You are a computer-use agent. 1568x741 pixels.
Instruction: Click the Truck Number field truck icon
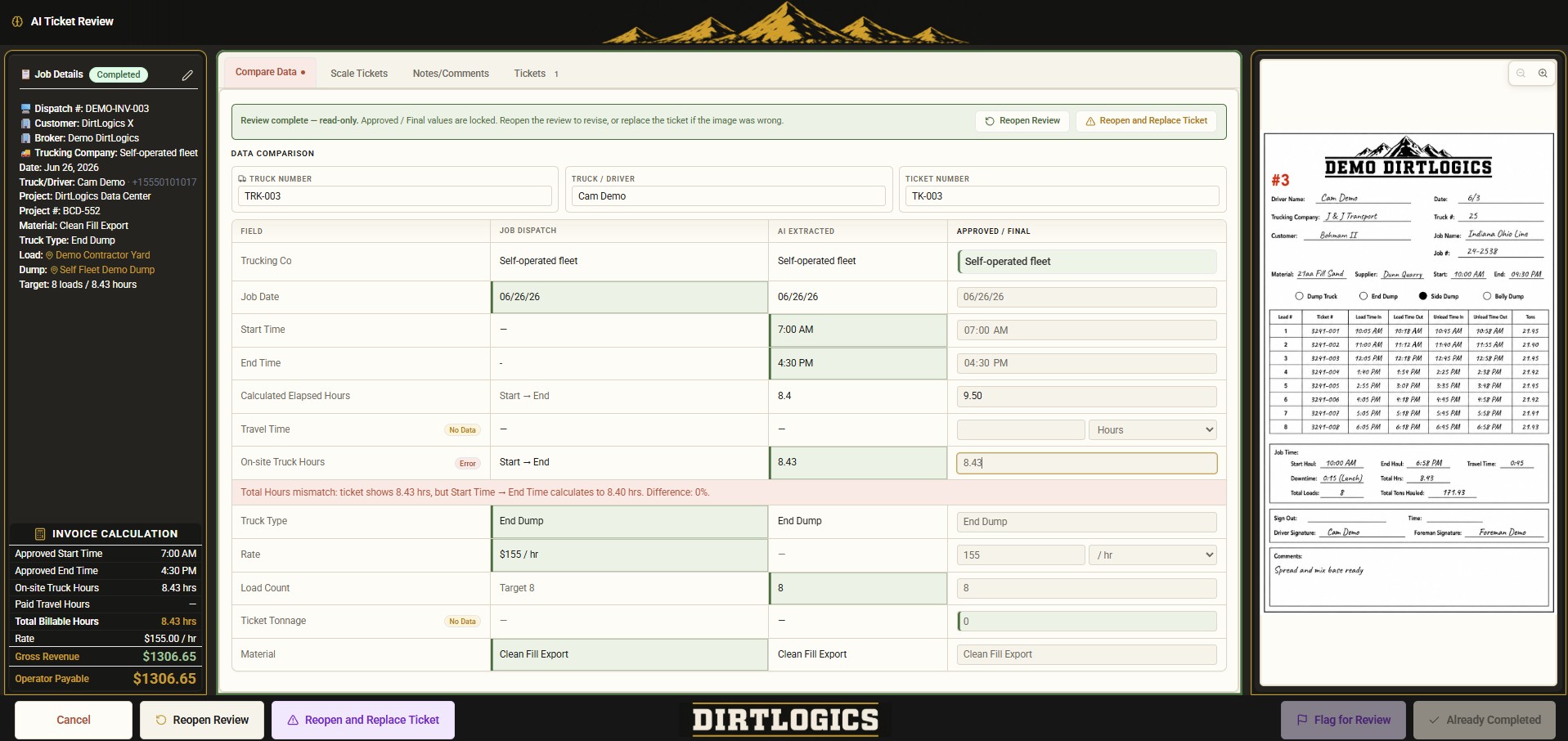point(242,178)
